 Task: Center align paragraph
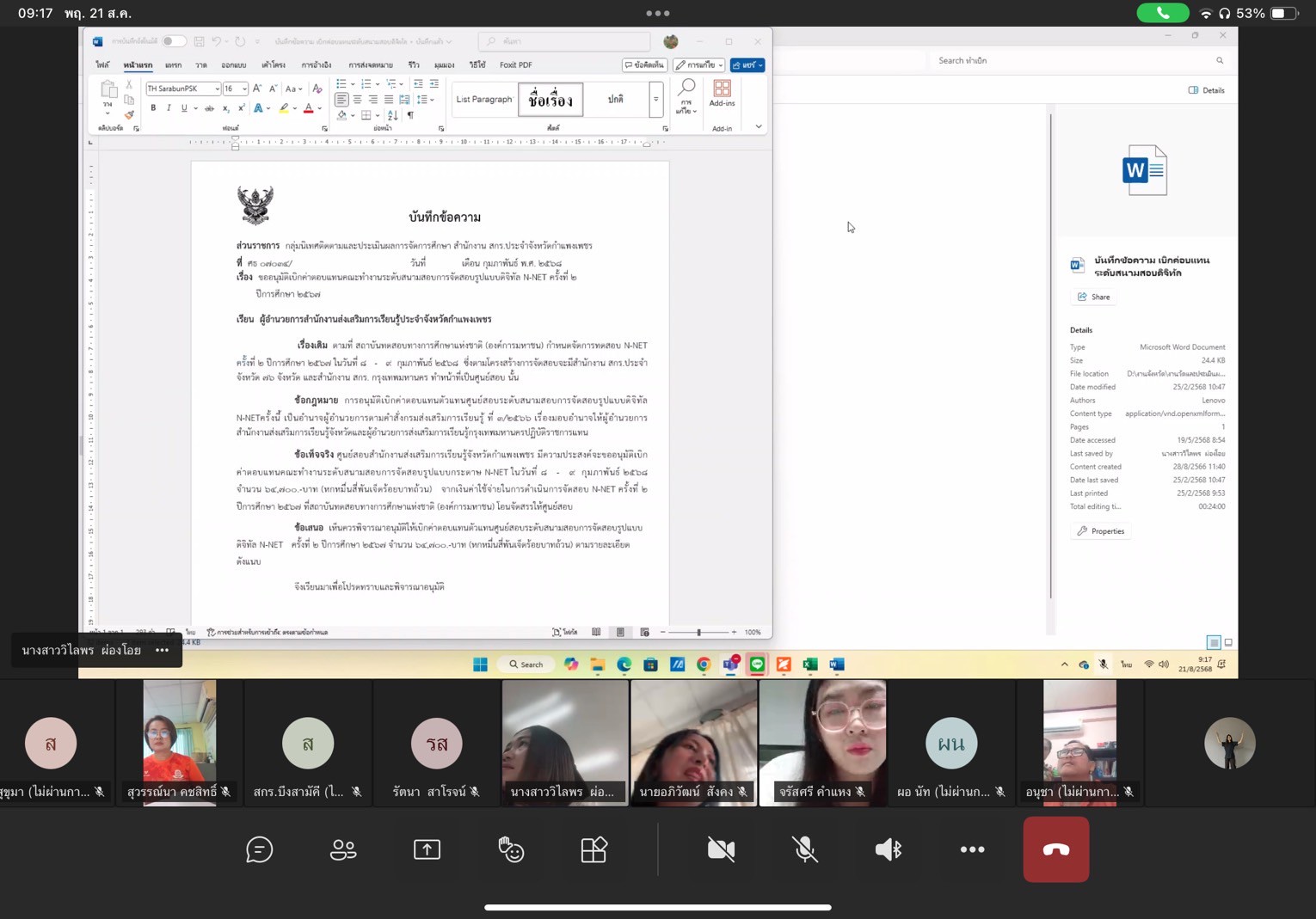click(357, 100)
